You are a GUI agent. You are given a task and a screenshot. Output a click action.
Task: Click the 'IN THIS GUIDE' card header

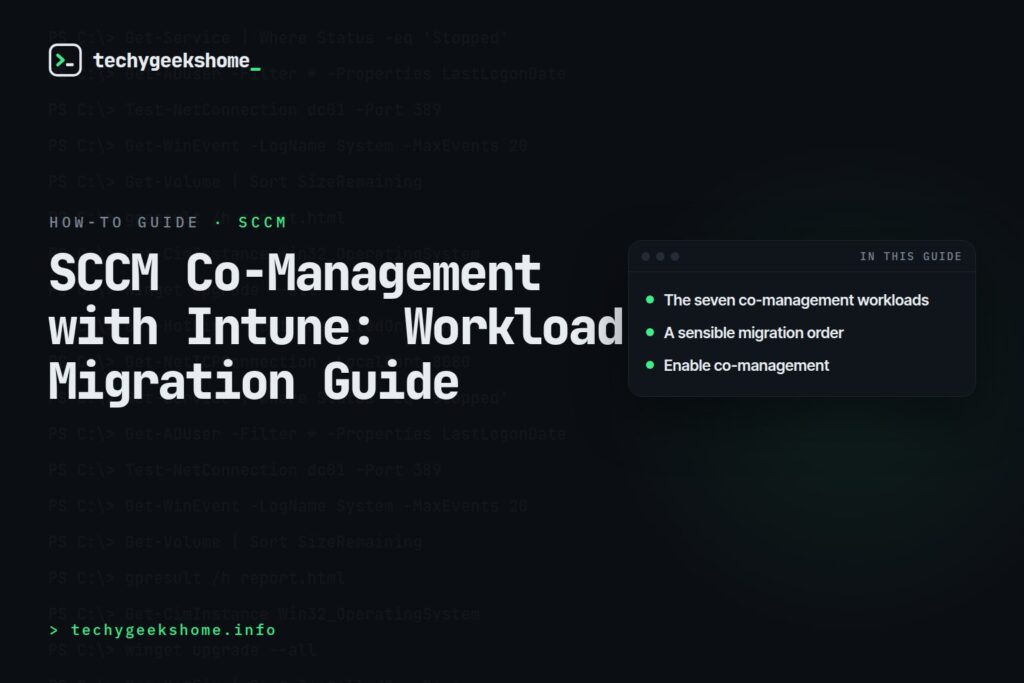click(x=910, y=256)
